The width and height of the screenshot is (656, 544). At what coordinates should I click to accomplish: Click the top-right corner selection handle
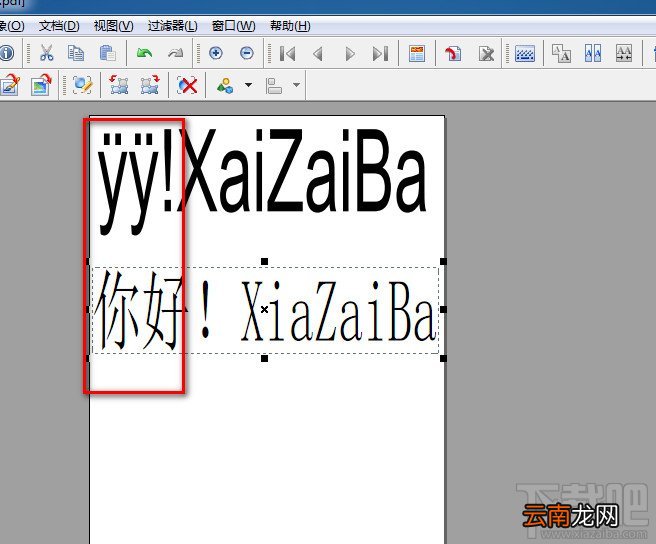tap(443, 262)
